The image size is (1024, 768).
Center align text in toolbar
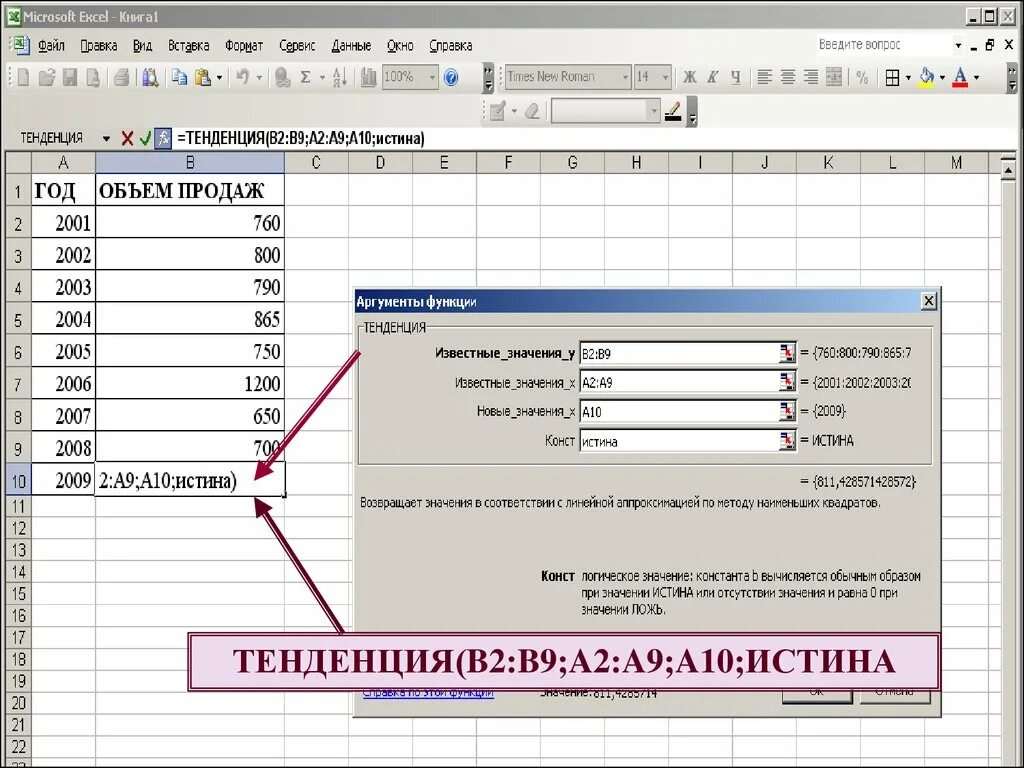(788, 78)
